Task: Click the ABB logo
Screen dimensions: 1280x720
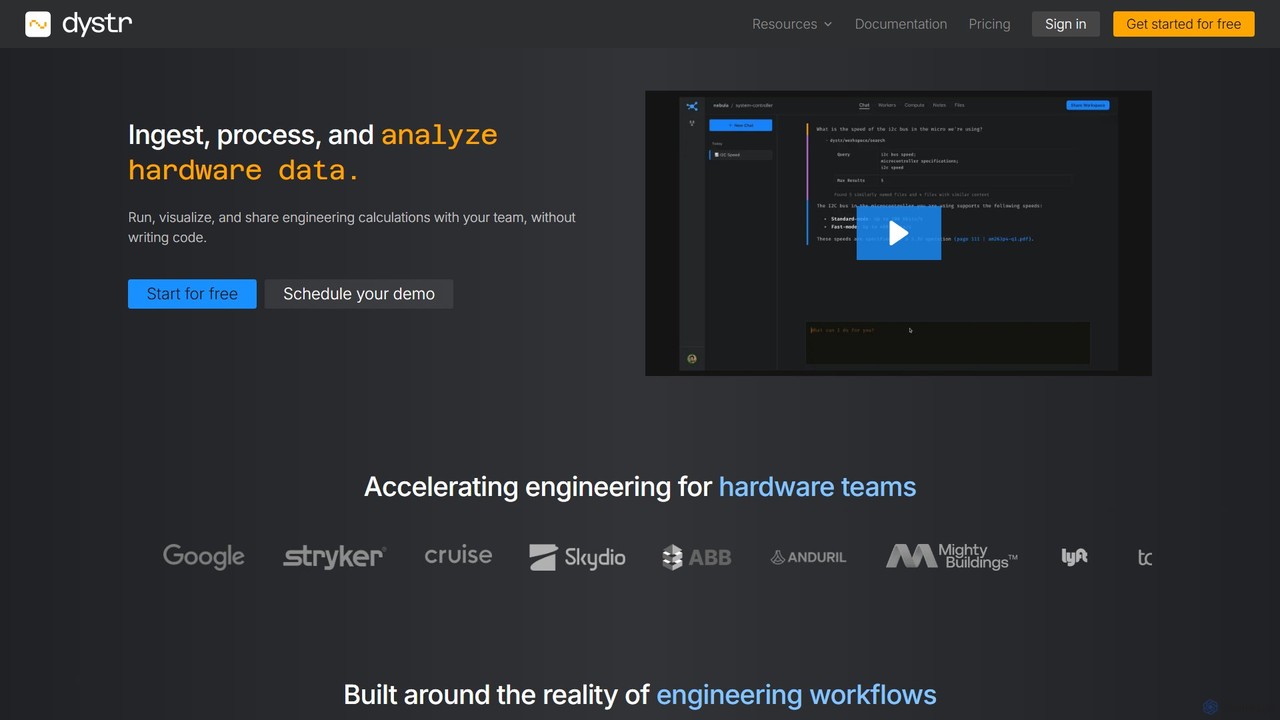Action: click(x=697, y=557)
